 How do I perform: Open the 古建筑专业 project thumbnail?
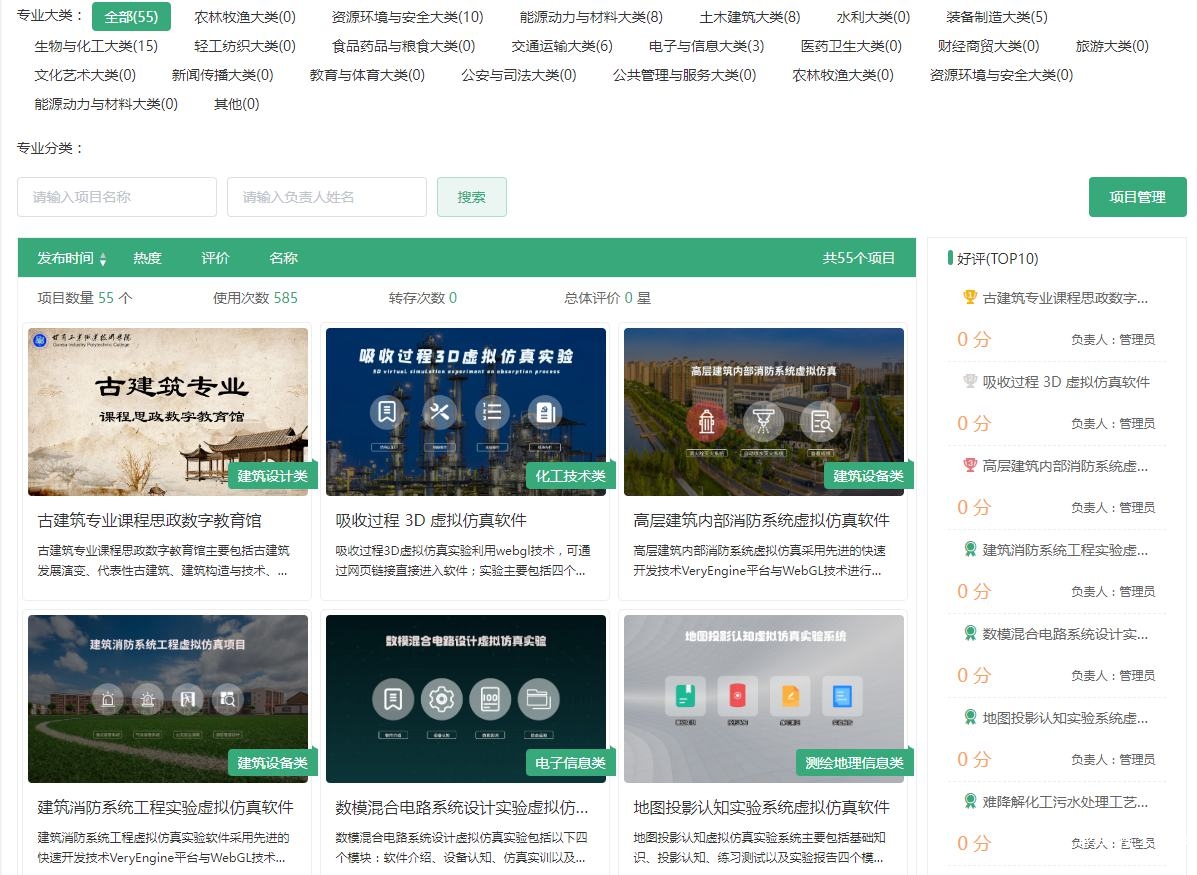[168, 411]
